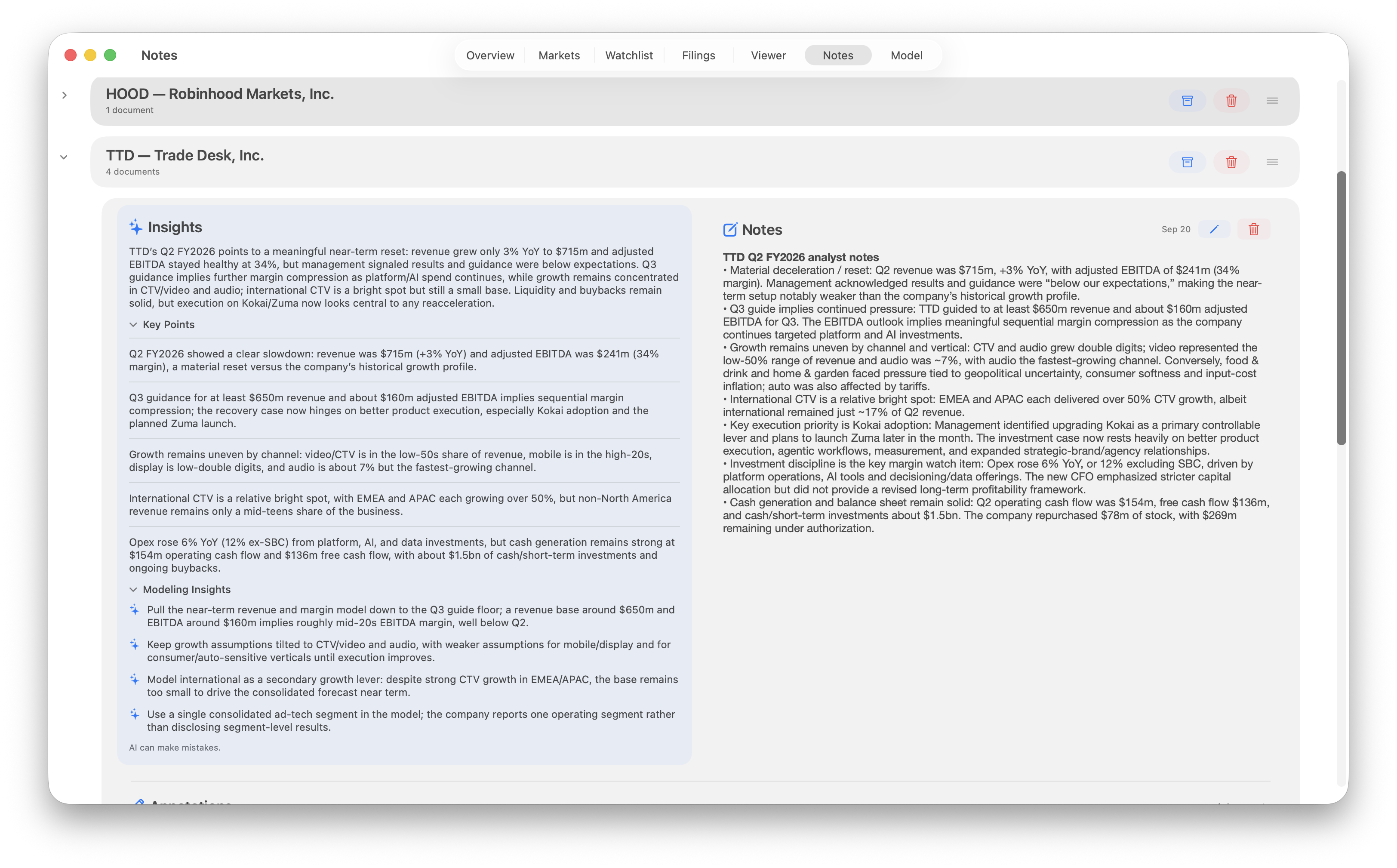Archive the HOOD Robinhood Markets group
This screenshot has height=868, width=1397.
pos(1187,101)
